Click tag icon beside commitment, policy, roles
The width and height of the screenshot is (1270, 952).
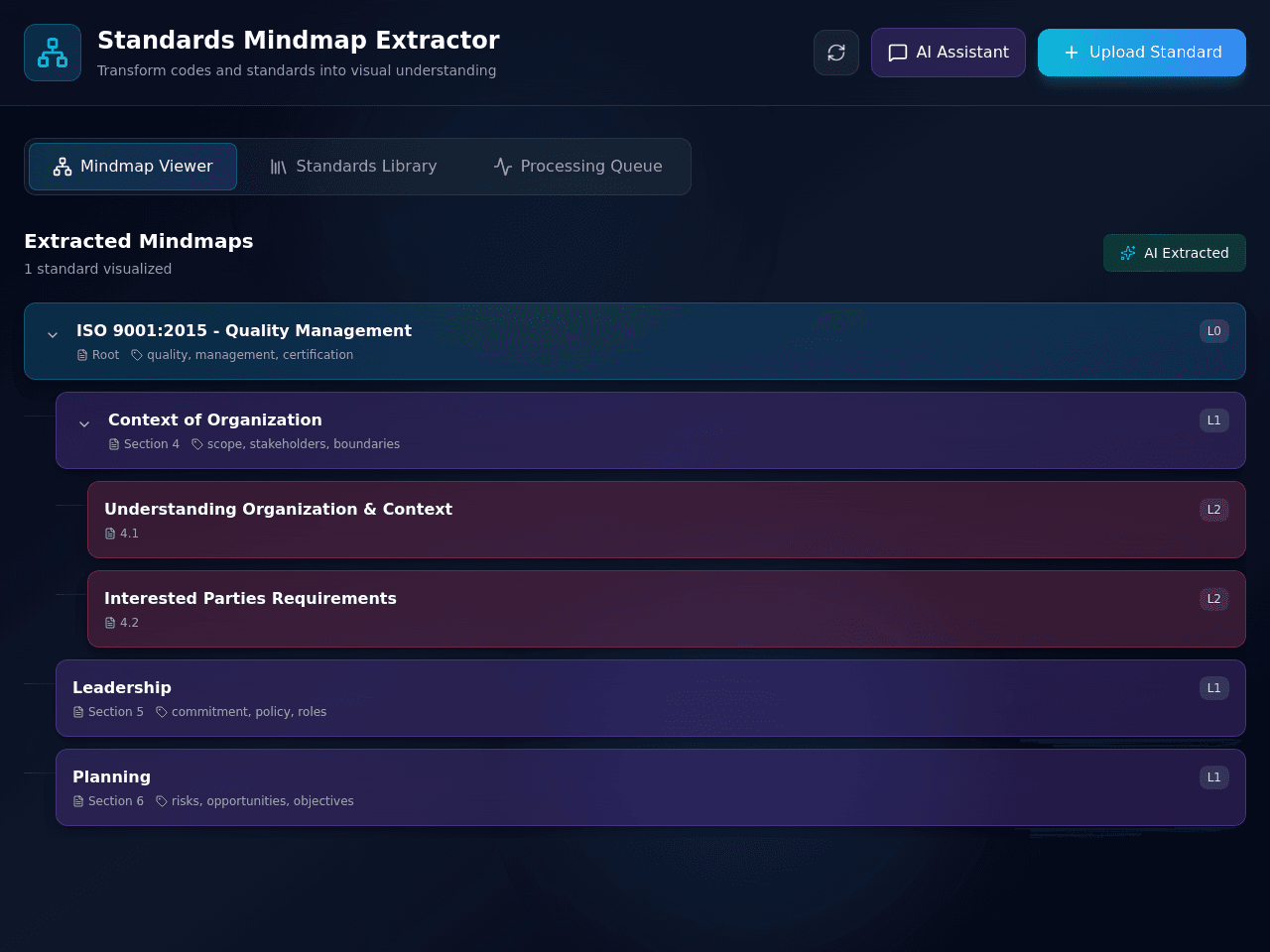pyautogui.click(x=162, y=712)
